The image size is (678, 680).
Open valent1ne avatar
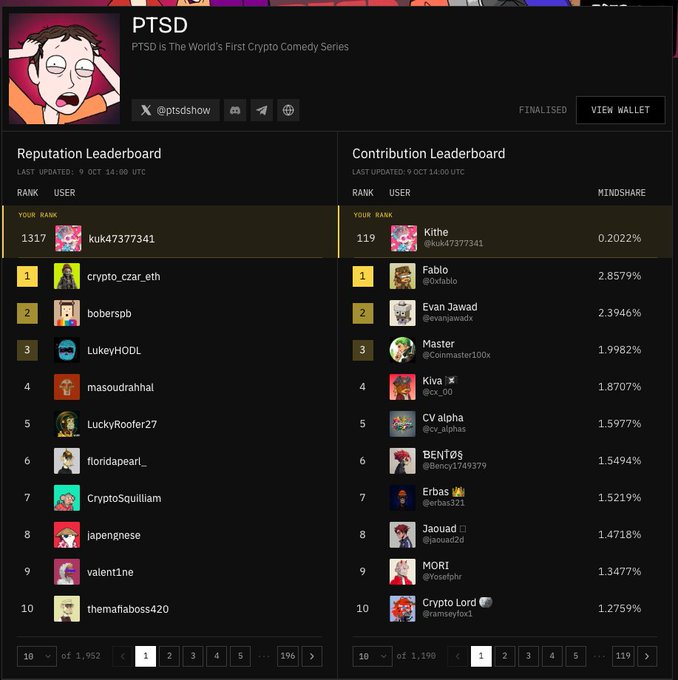coord(67,572)
